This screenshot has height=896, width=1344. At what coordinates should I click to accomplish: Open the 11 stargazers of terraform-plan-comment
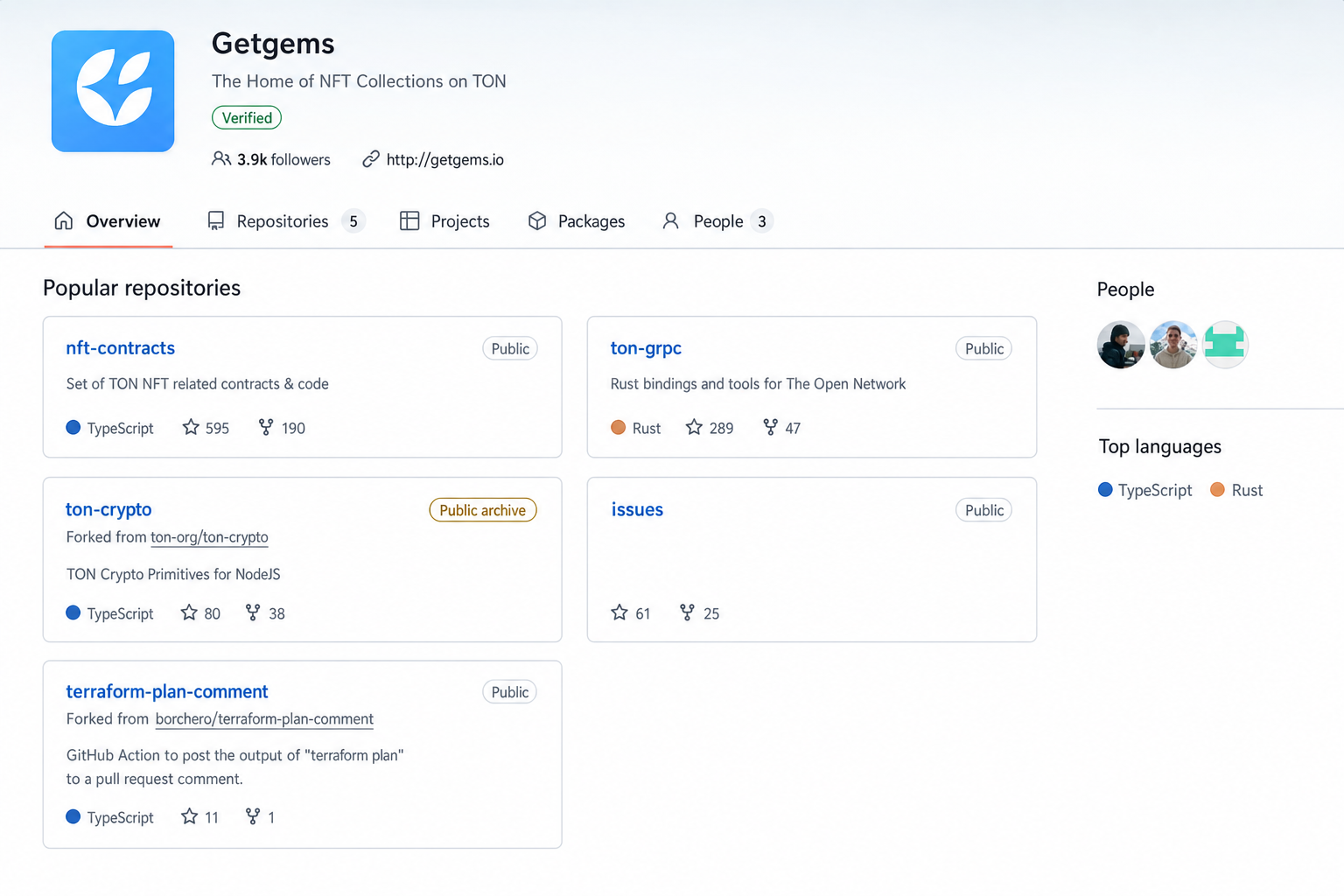click(x=212, y=817)
